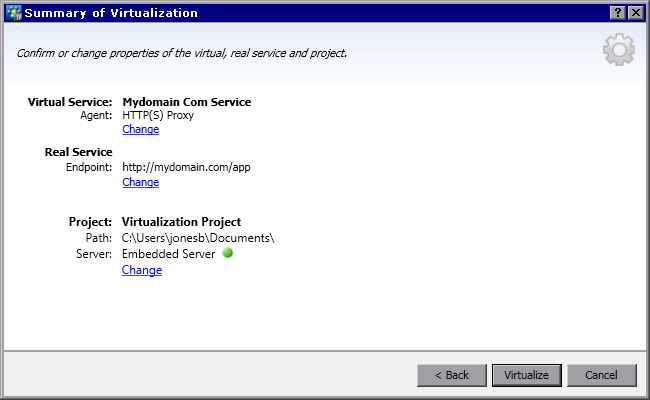
Task: Click the Summary of Virtualization title bar
Action: coord(300,12)
